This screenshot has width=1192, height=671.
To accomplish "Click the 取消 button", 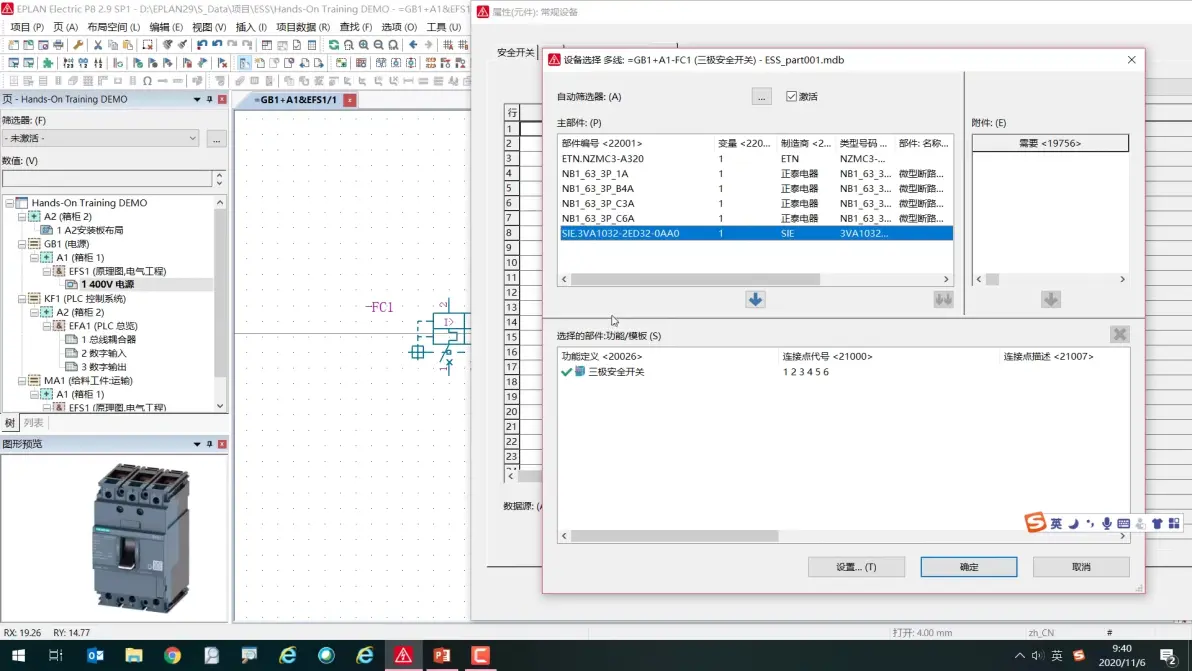I will point(1081,567).
